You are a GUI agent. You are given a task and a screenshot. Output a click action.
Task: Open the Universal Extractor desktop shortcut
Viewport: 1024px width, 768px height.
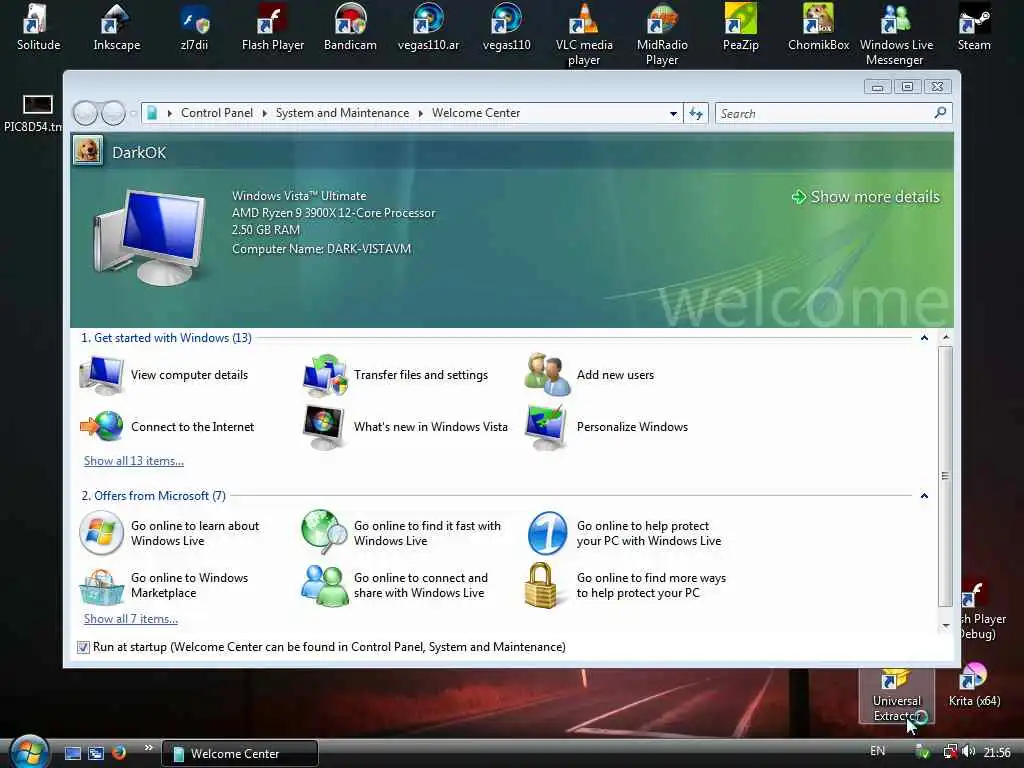(896, 696)
